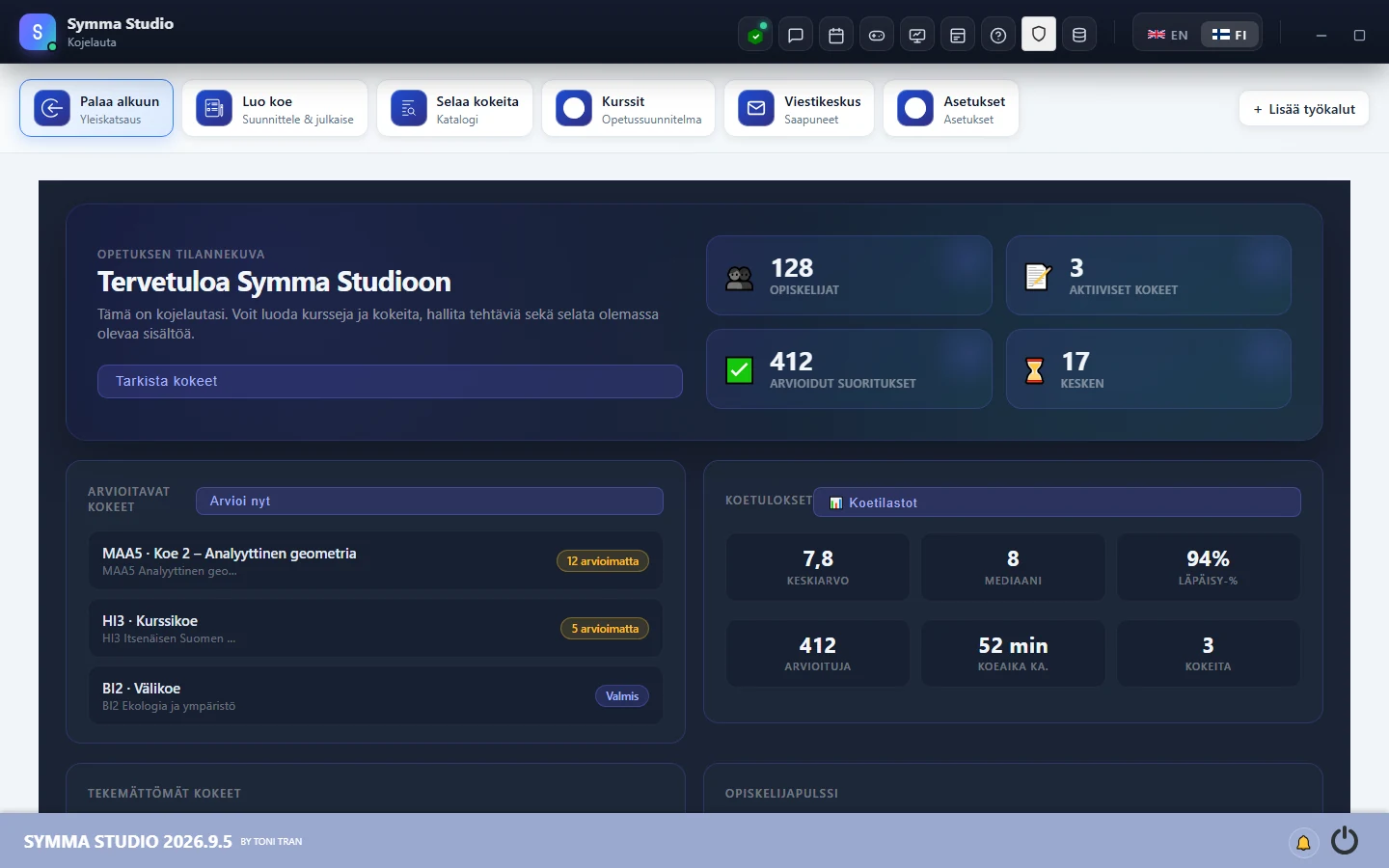The height and width of the screenshot is (868, 1389).
Task: Open the calendar icon in header
Action: 836,35
